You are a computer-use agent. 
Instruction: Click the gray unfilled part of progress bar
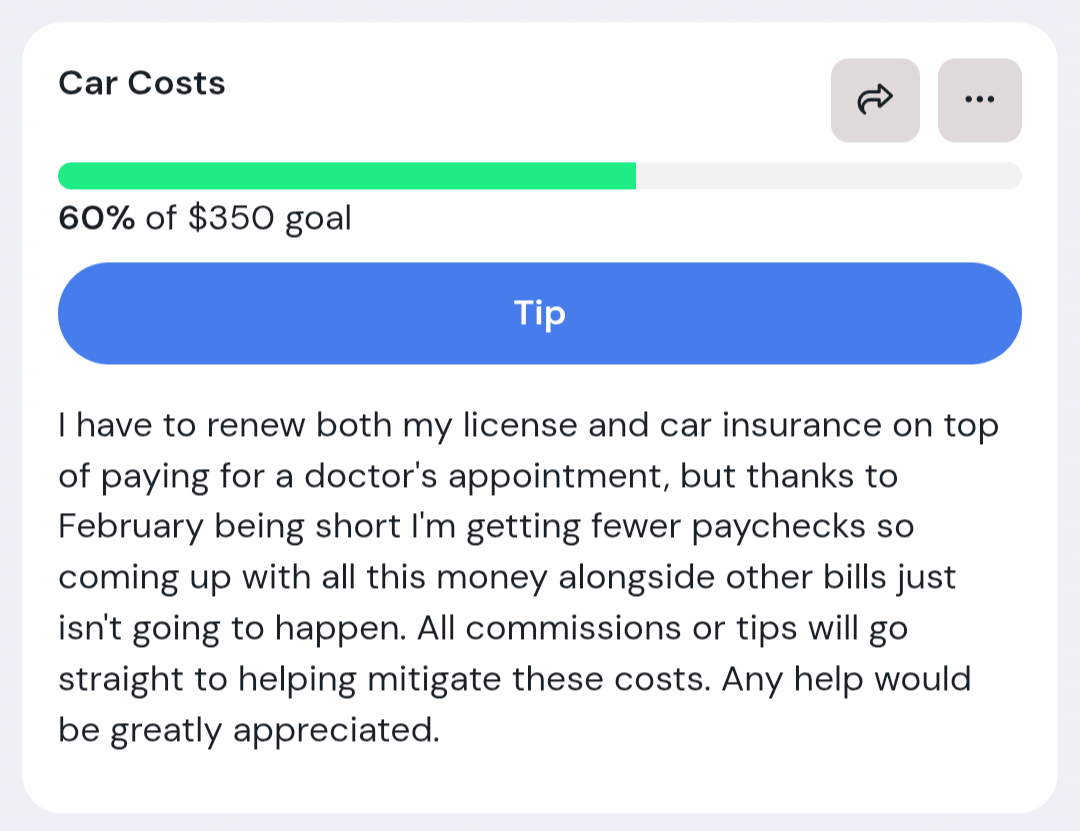pyautogui.click(x=828, y=176)
